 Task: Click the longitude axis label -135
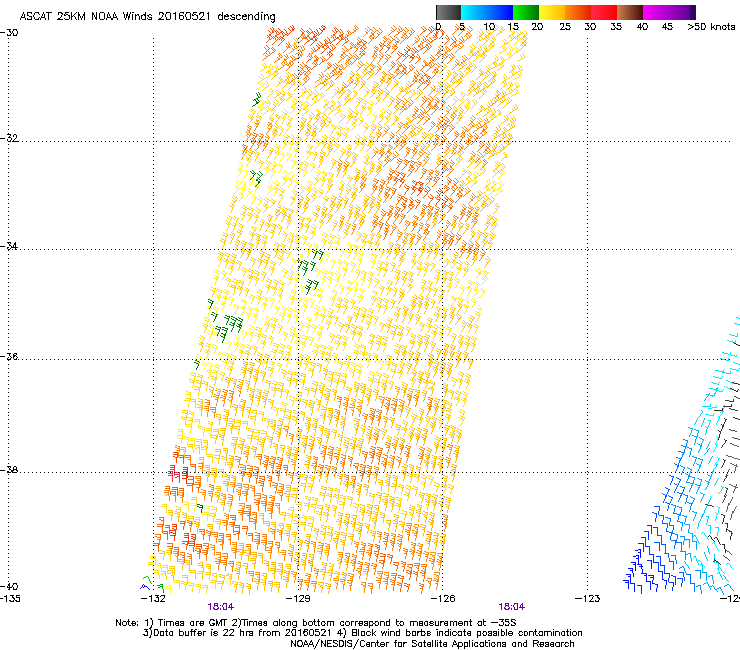pos(10,599)
